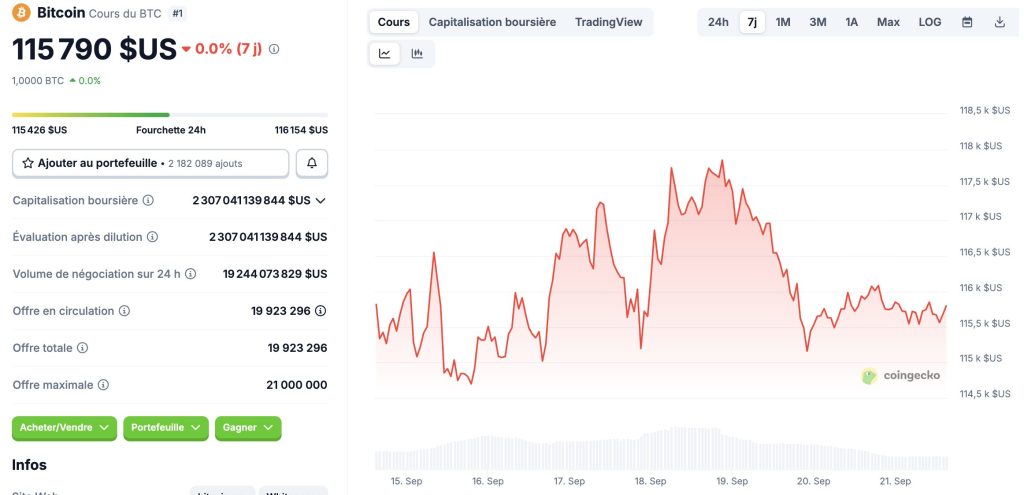Open the calendar date range picker
Screen dimensions: 1024x495
967,22
